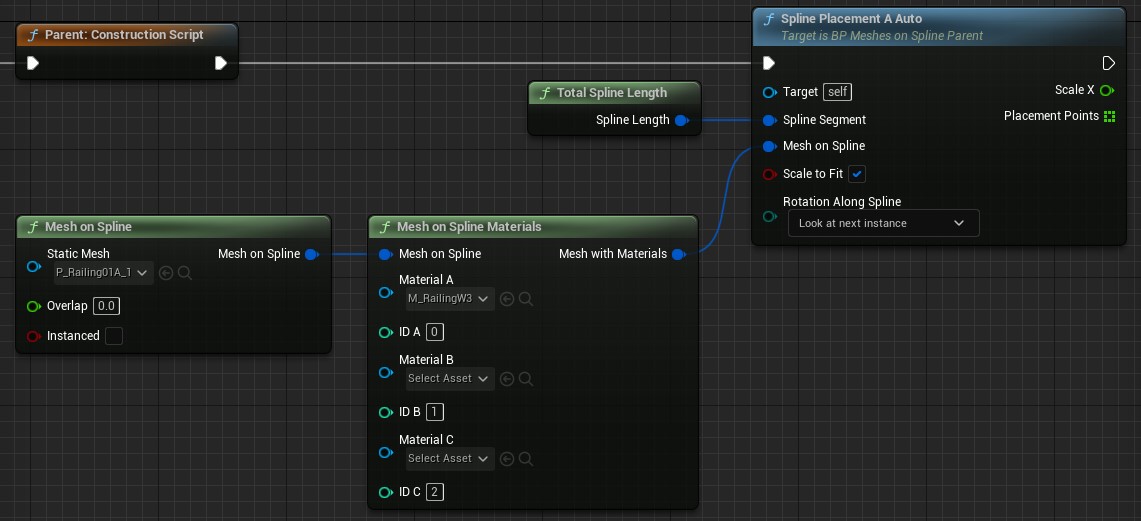Click the ID A value field

(434, 333)
